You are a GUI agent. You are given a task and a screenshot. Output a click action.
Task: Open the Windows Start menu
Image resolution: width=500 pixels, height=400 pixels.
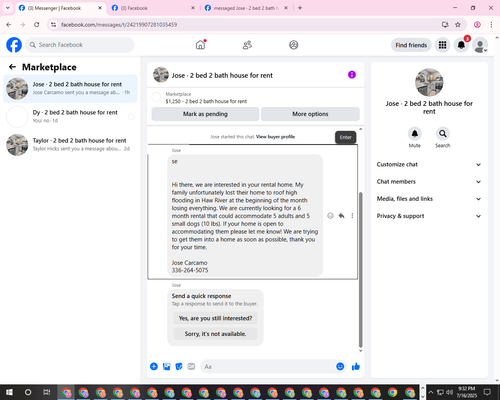(9, 392)
